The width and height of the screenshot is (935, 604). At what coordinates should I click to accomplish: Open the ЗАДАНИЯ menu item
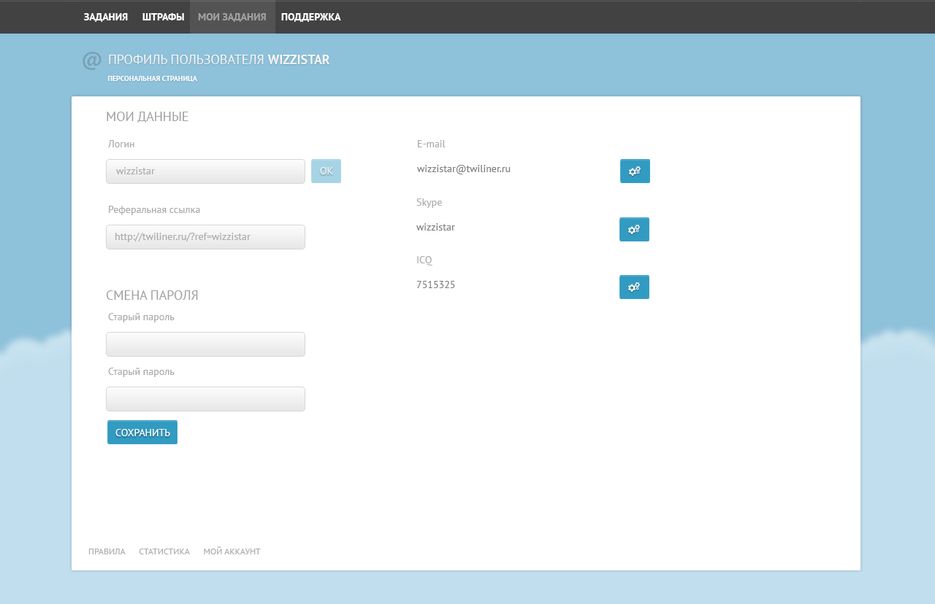[x=105, y=17]
